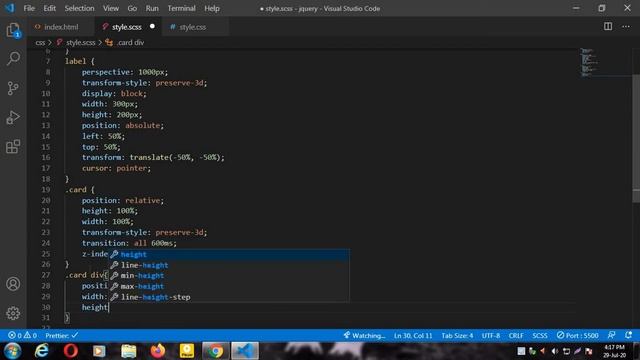Click the errors and warnings count
Viewport: 640px width, 360px height.
pos(22,335)
